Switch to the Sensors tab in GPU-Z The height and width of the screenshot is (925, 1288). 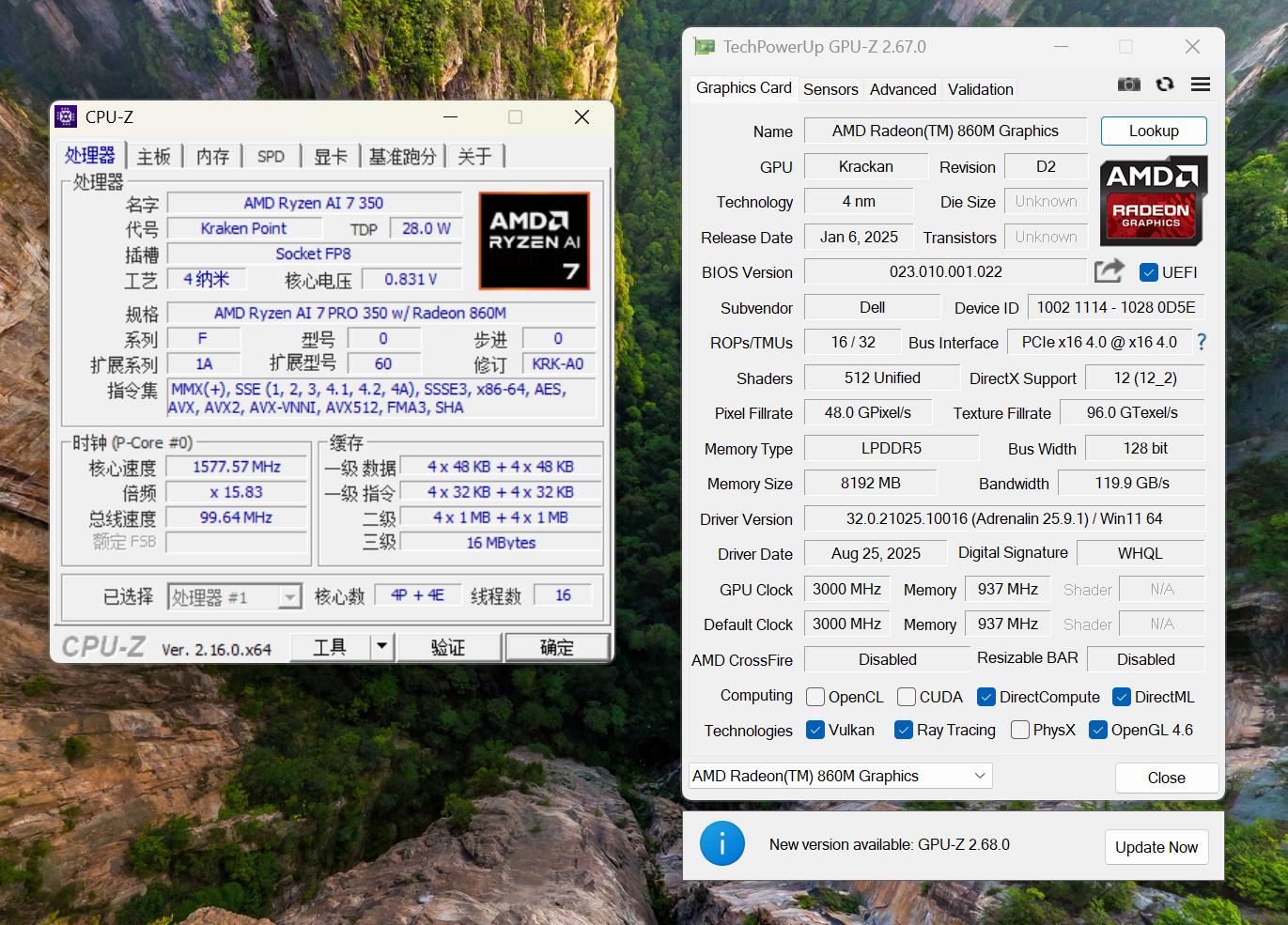(830, 89)
